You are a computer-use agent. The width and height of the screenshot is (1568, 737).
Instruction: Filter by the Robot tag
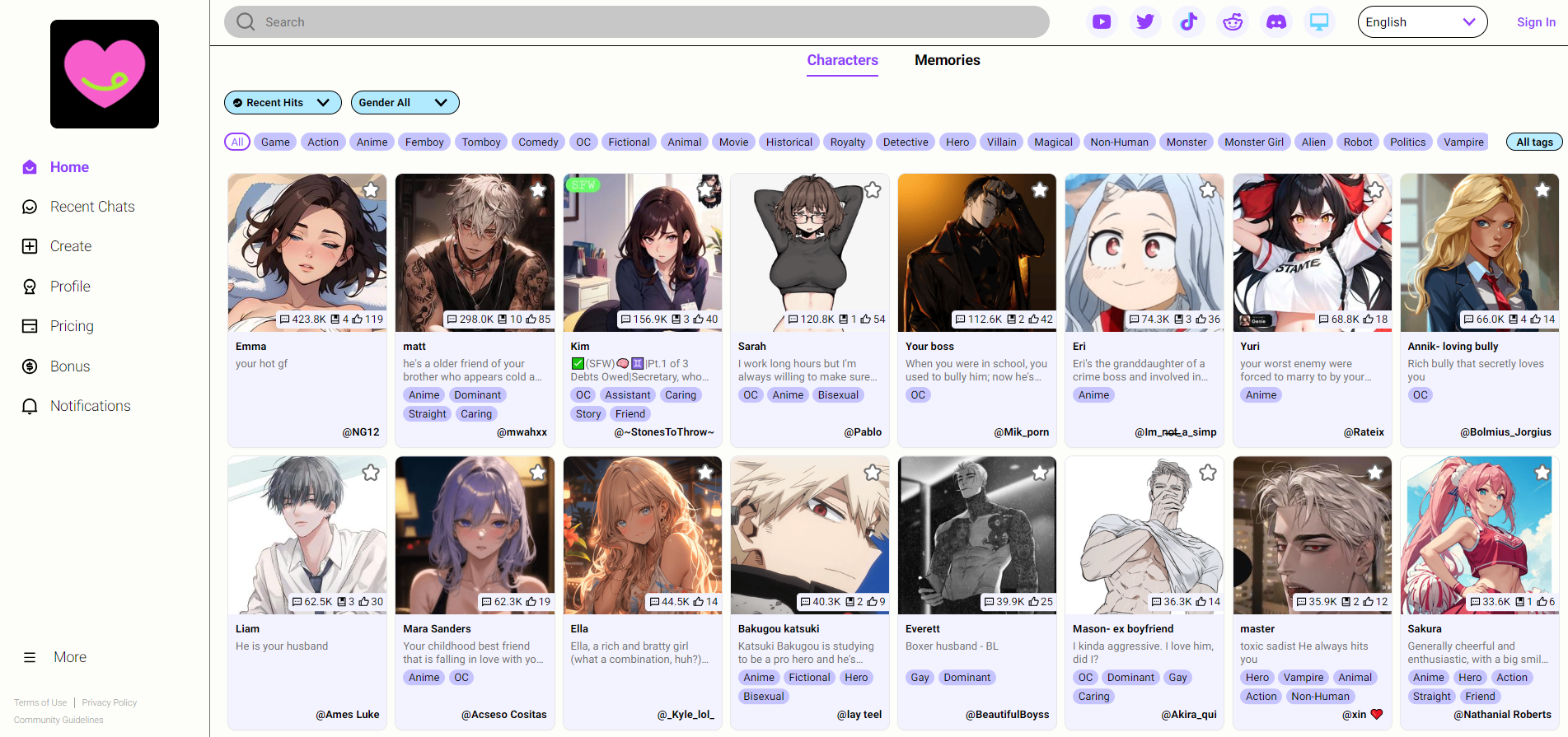coord(1358,142)
